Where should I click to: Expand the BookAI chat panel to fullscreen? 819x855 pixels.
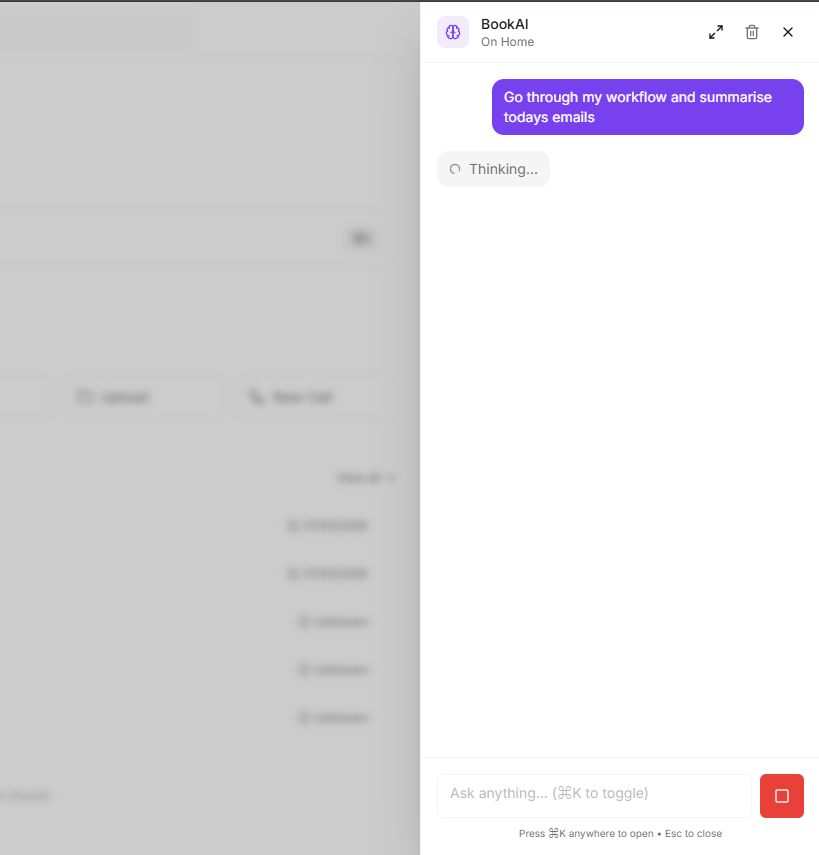click(x=716, y=32)
